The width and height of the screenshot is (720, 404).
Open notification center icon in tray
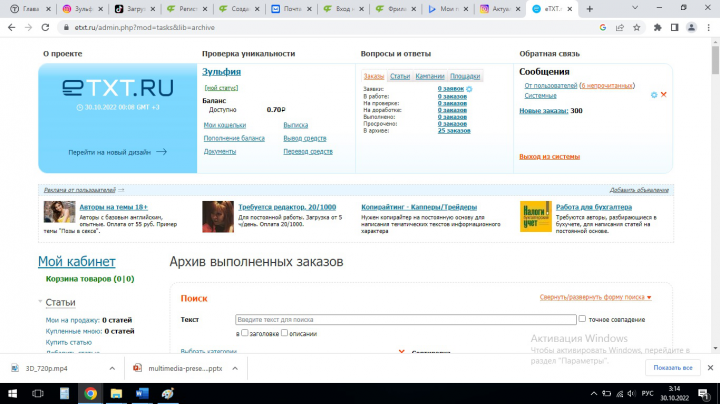(703, 393)
